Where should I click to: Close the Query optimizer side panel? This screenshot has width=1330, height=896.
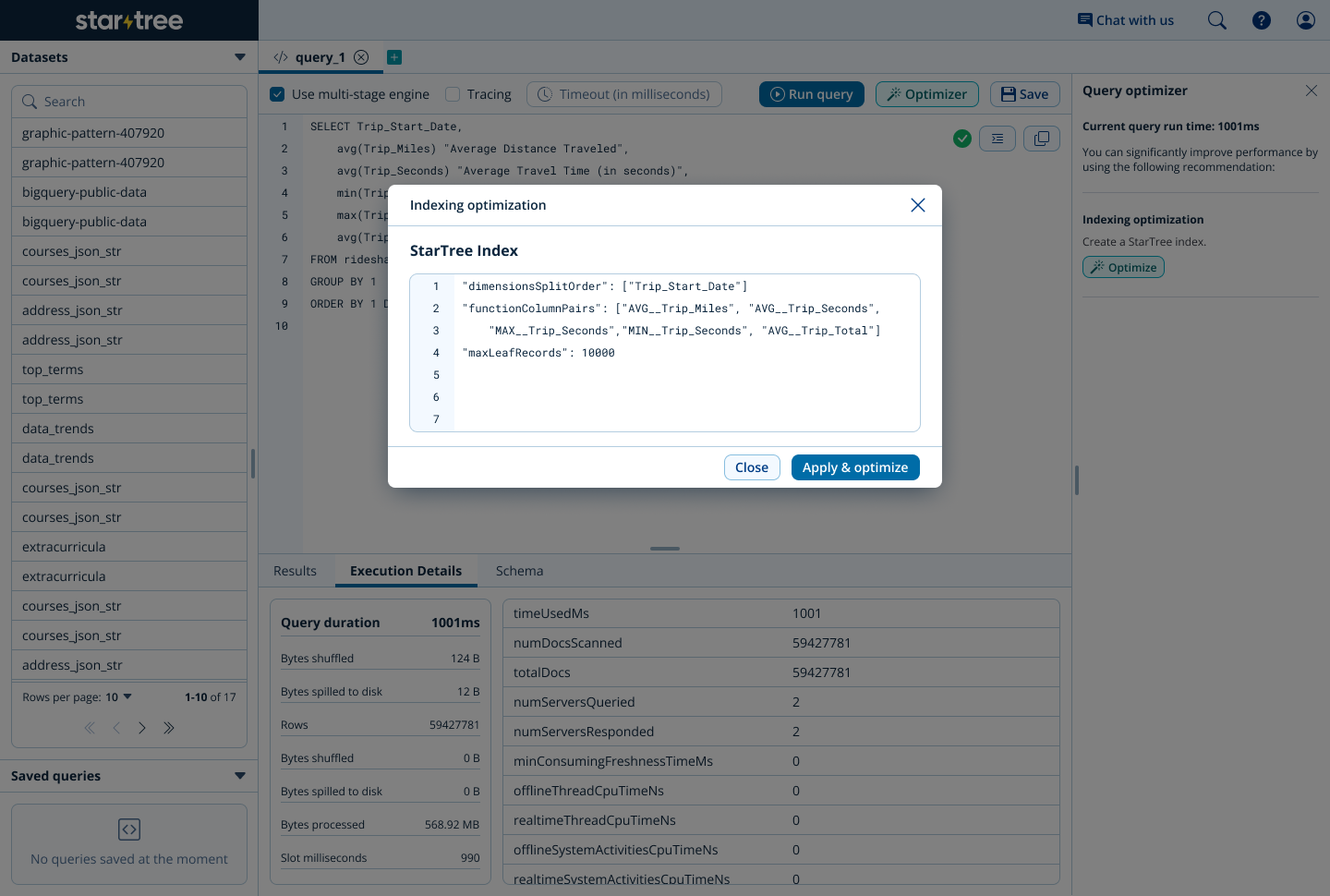1311,91
